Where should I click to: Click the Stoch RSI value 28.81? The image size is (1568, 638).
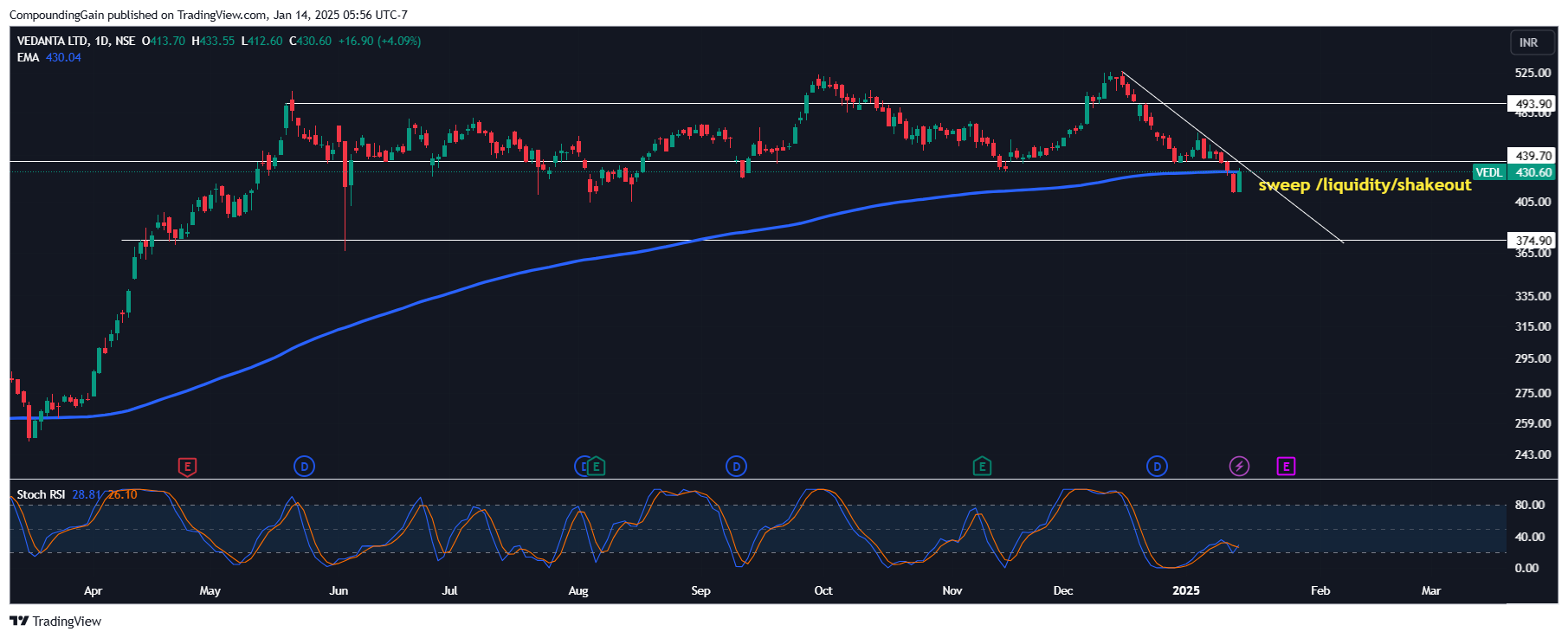click(x=87, y=494)
